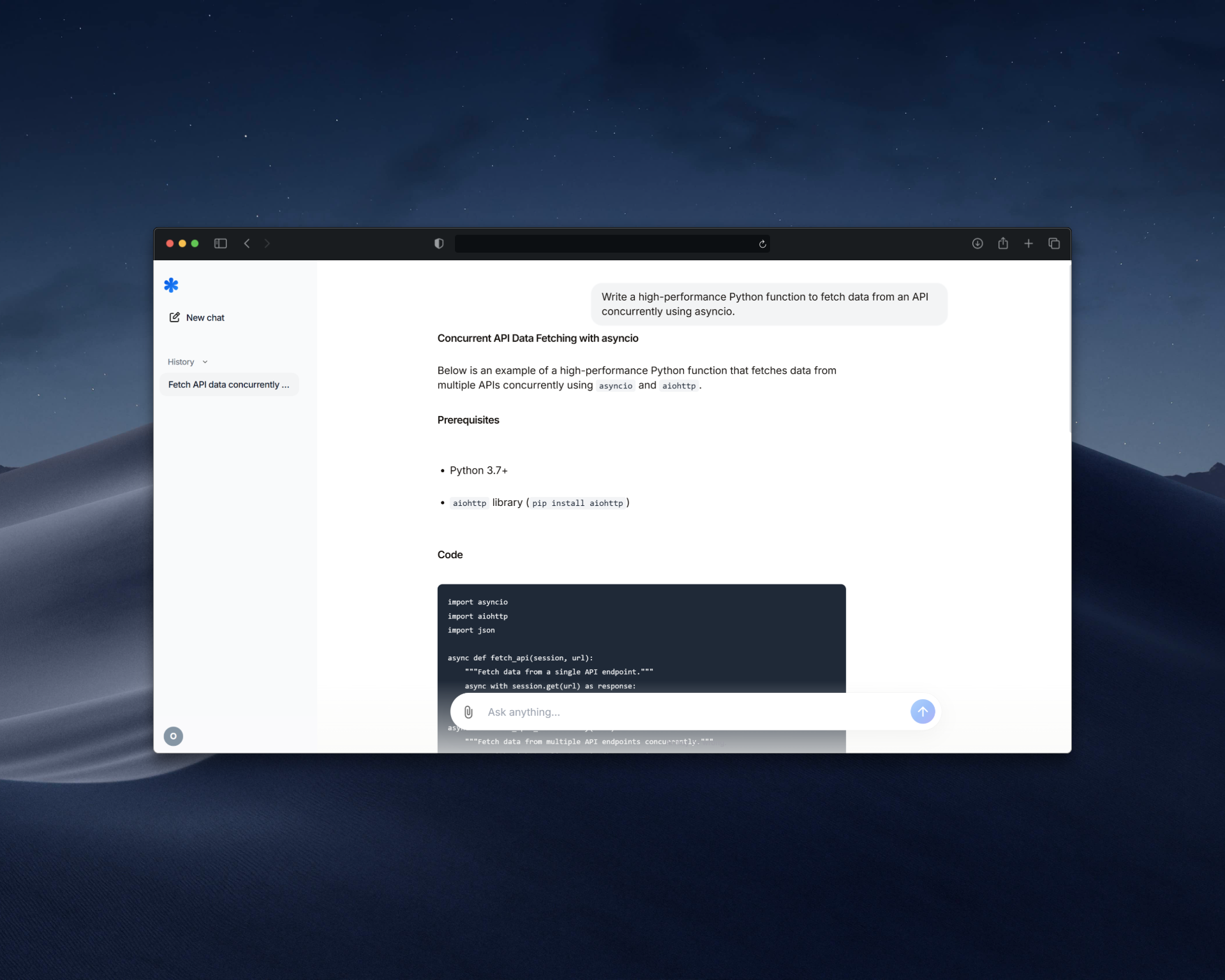1225x980 pixels.
Task: Click the browser address bar
Action: (606, 244)
